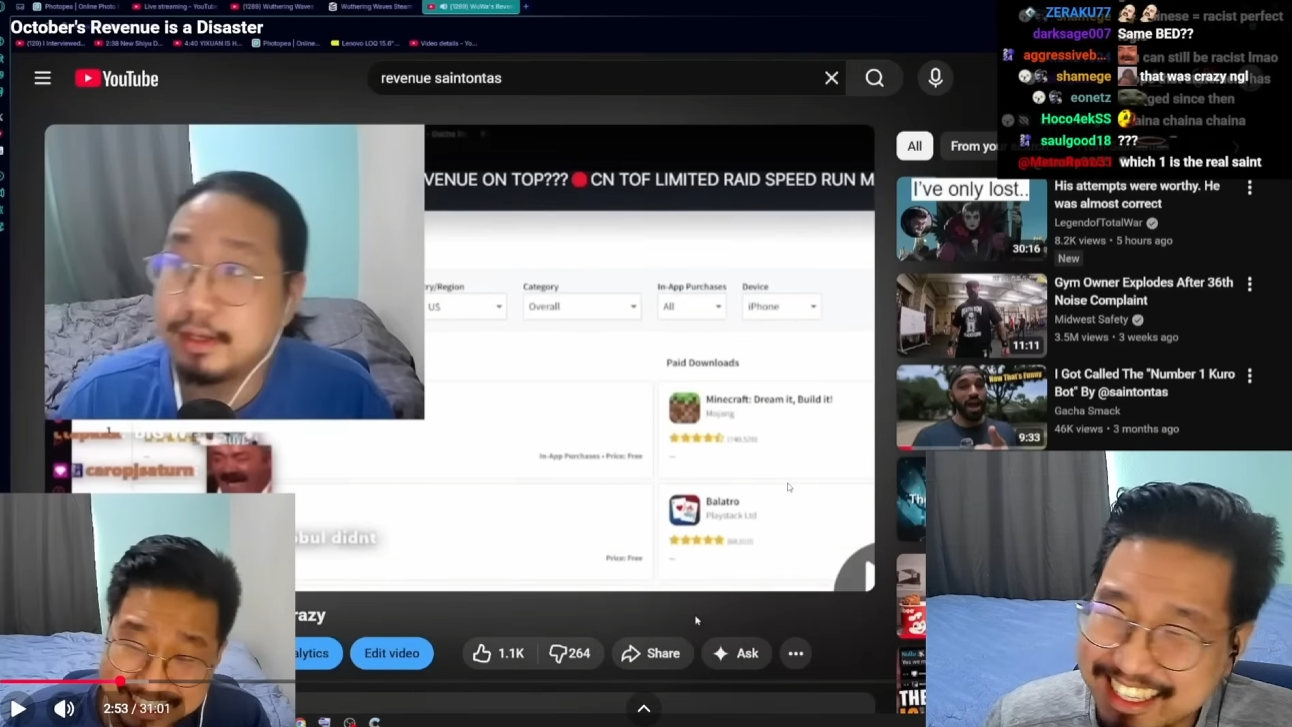
Task: Switch to the '(1289) Wuthering Waves' tab
Action: tap(272, 7)
